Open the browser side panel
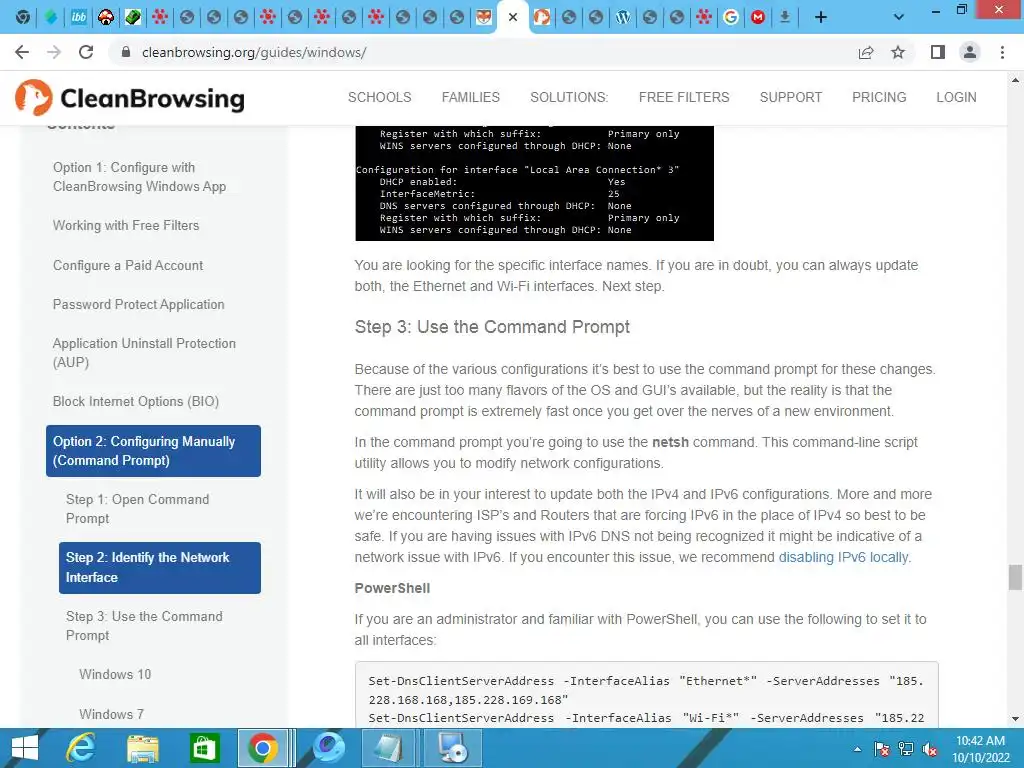 point(938,52)
